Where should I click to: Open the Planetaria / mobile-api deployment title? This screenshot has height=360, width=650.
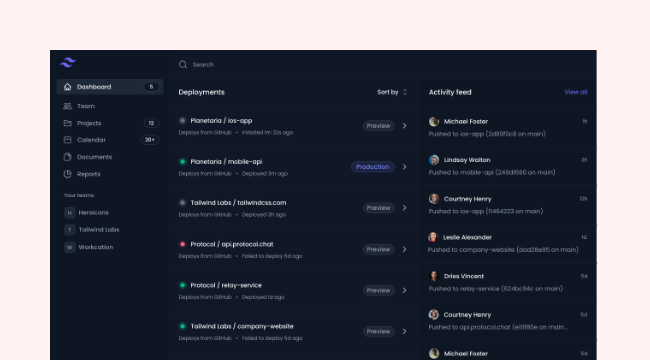tap(226, 162)
